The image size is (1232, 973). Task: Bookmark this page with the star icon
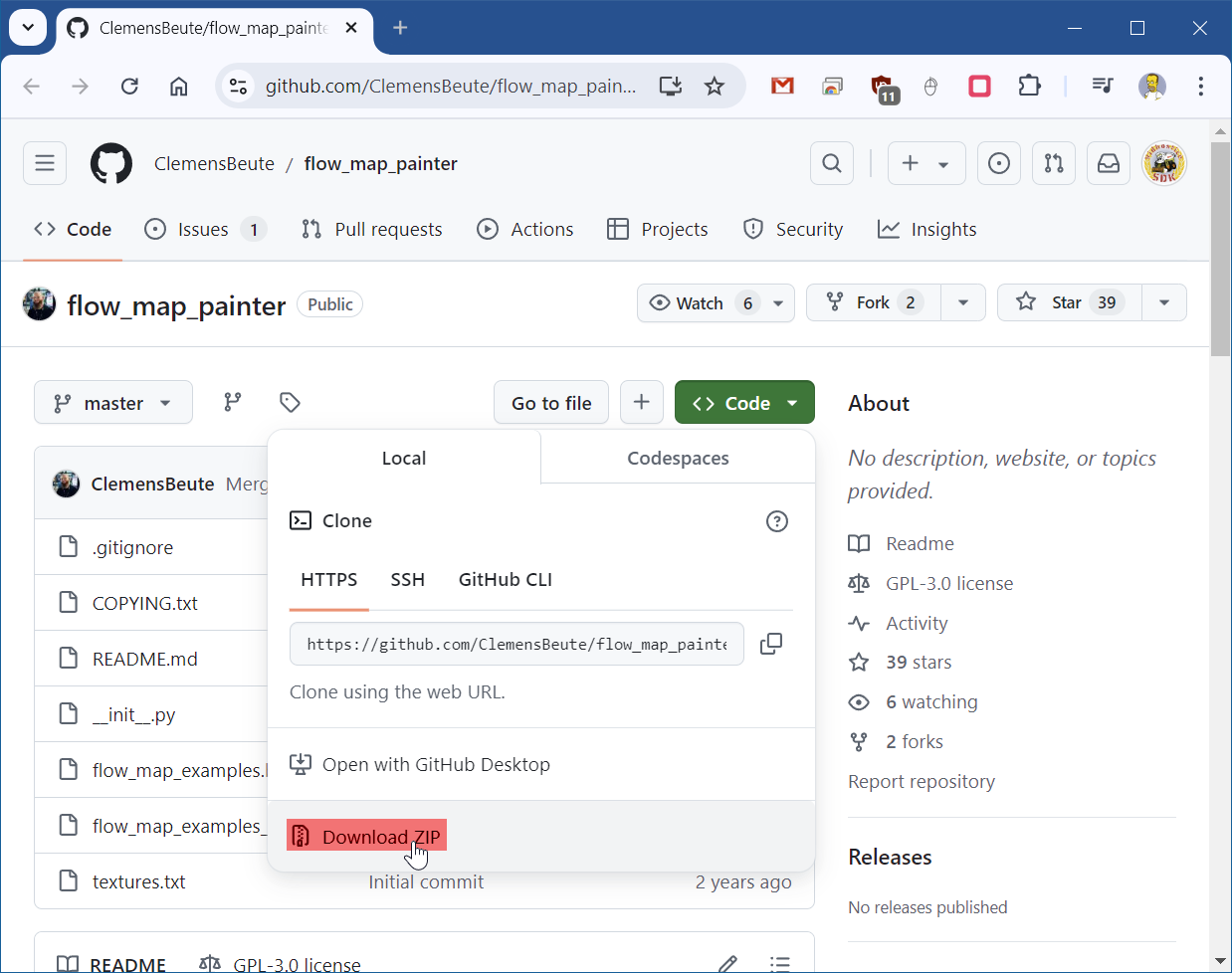click(x=715, y=87)
